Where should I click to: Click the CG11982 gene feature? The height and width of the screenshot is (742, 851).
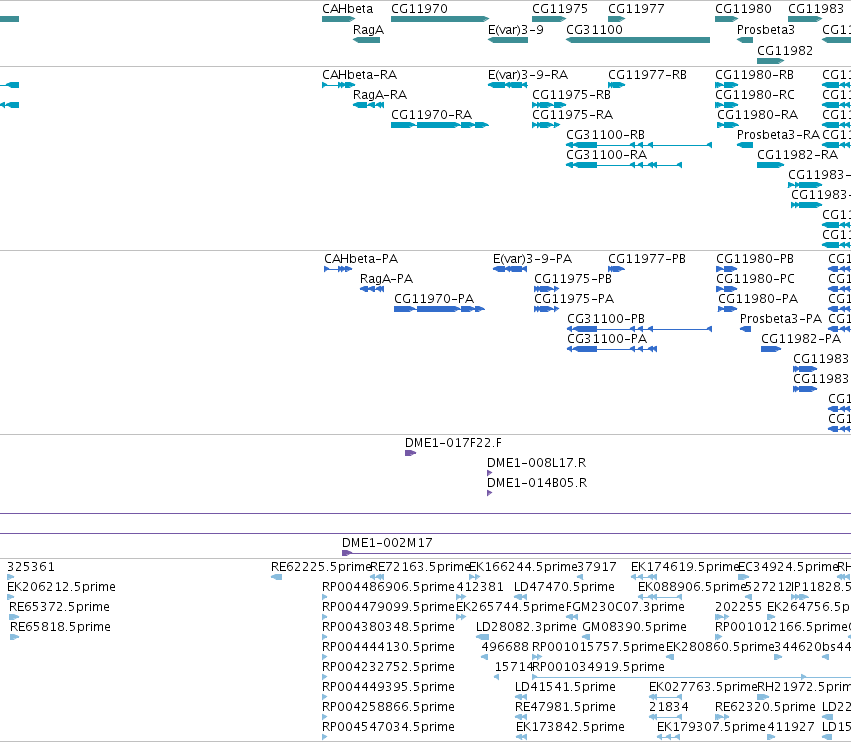click(770, 61)
